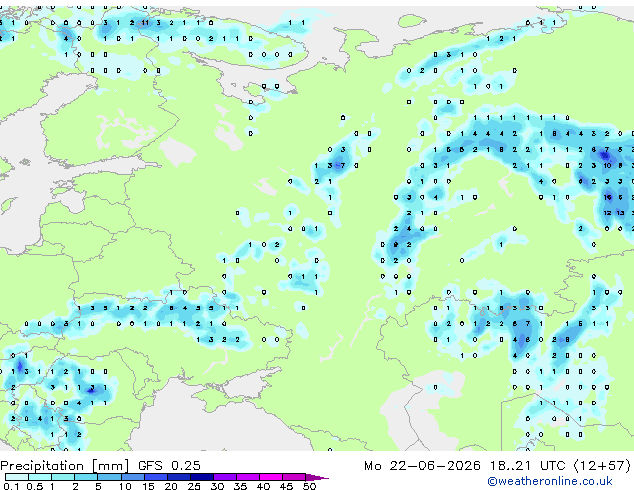Click the map value '13' on the east side
This screenshot has height=490, width=634.
[x=620, y=213]
